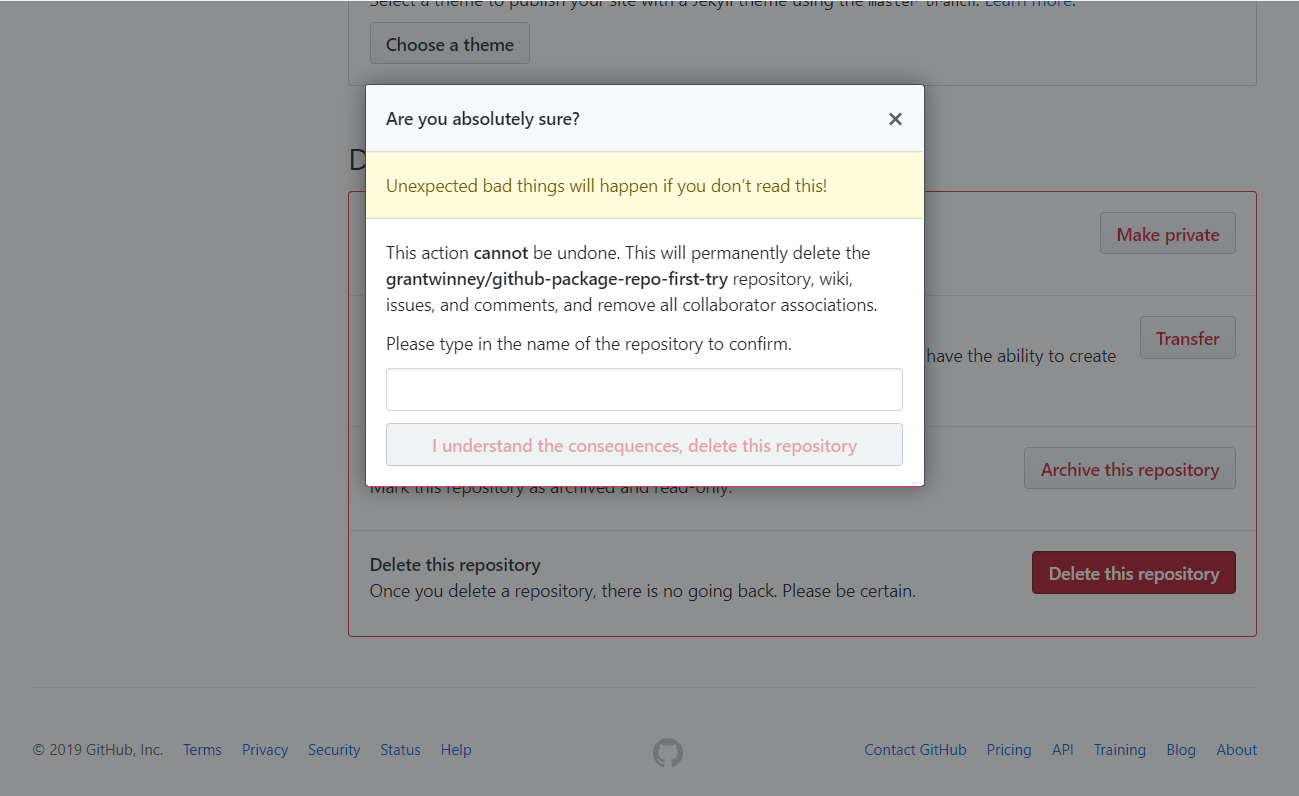Close the 'Are you absolutely sure?' dialog
Image resolution: width=1299 pixels, height=796 pixels.
(895, 119)
